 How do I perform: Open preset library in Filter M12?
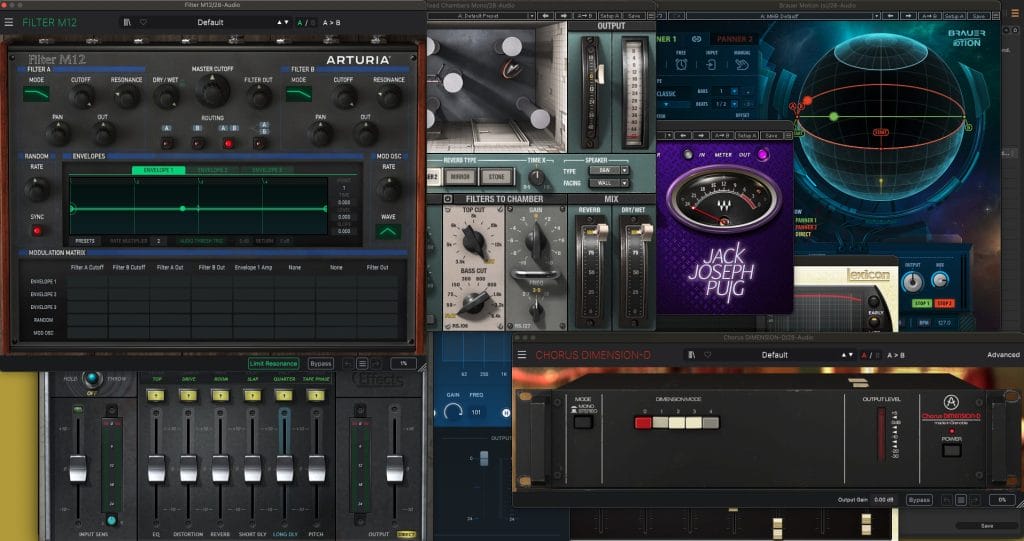click(127, 22)
